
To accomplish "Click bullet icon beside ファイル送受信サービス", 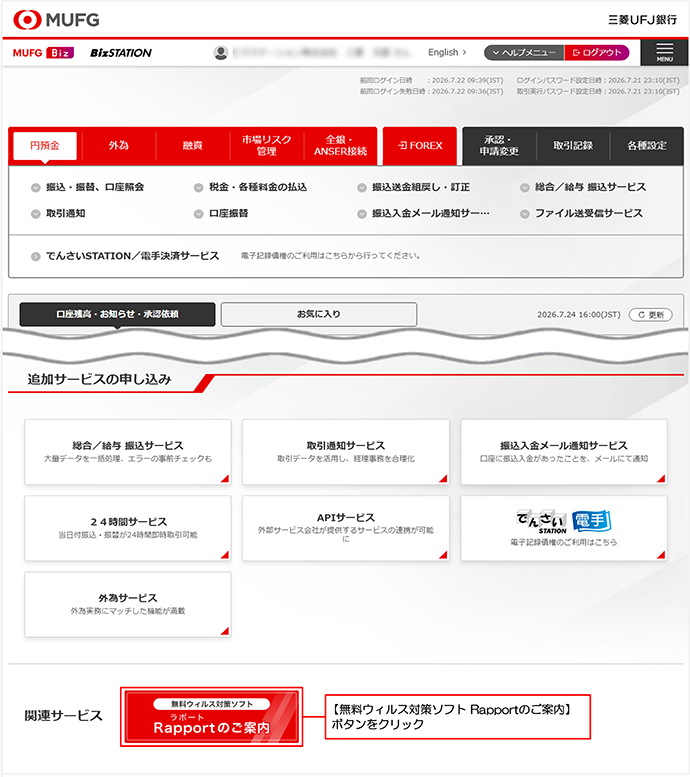I will click(x=524, y=214).
